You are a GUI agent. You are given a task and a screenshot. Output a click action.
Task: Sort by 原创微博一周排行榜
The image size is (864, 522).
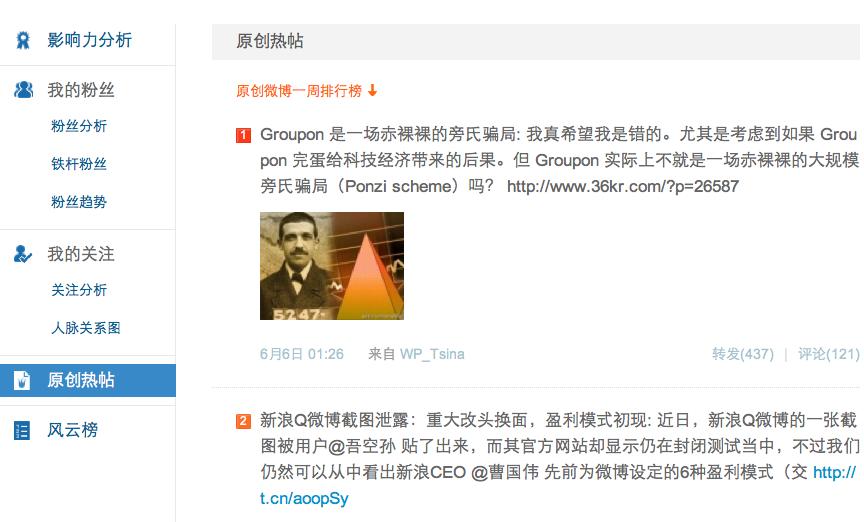coord(299,90)
